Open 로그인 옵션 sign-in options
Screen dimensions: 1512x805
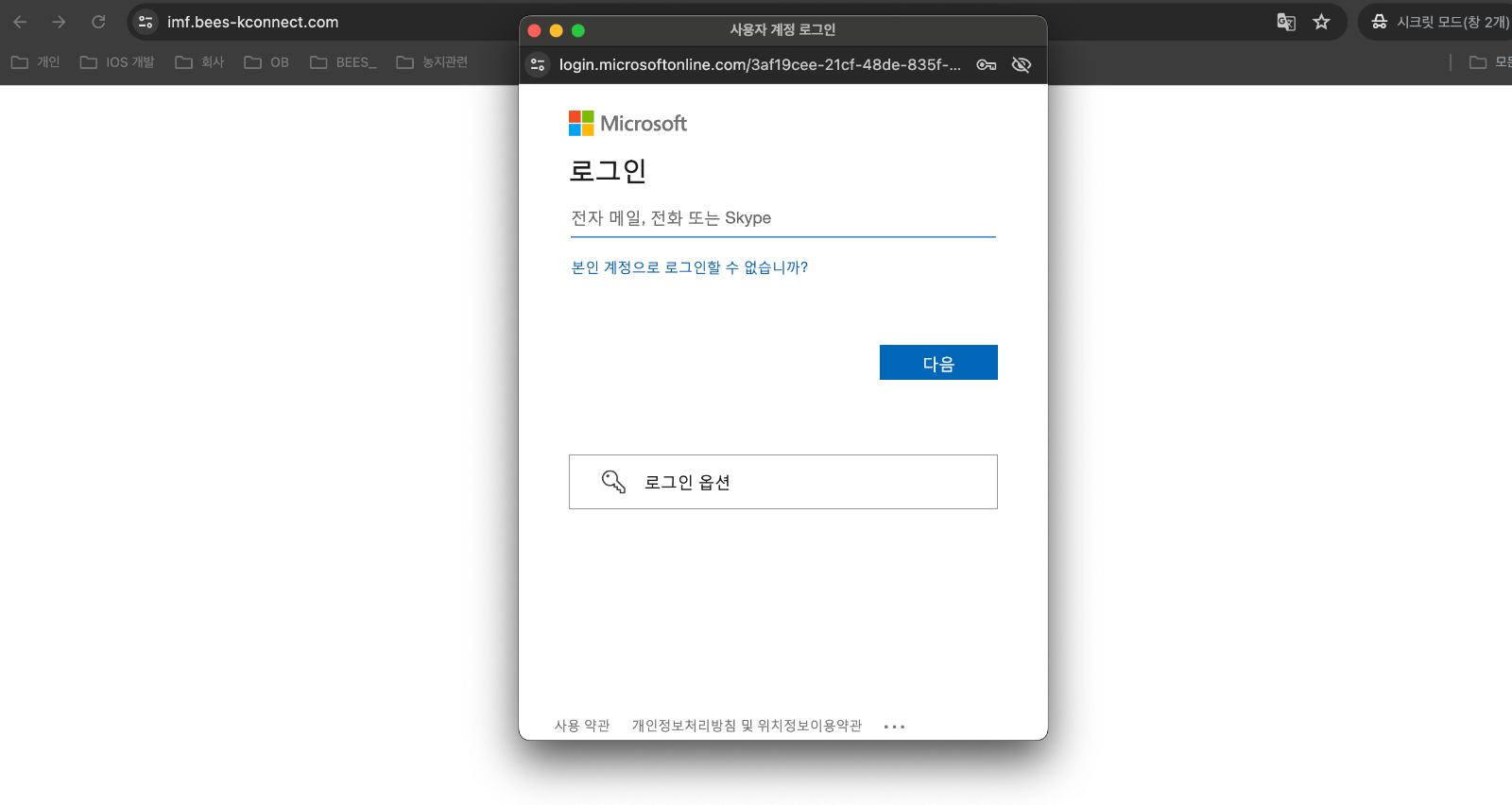pos(783,482)
